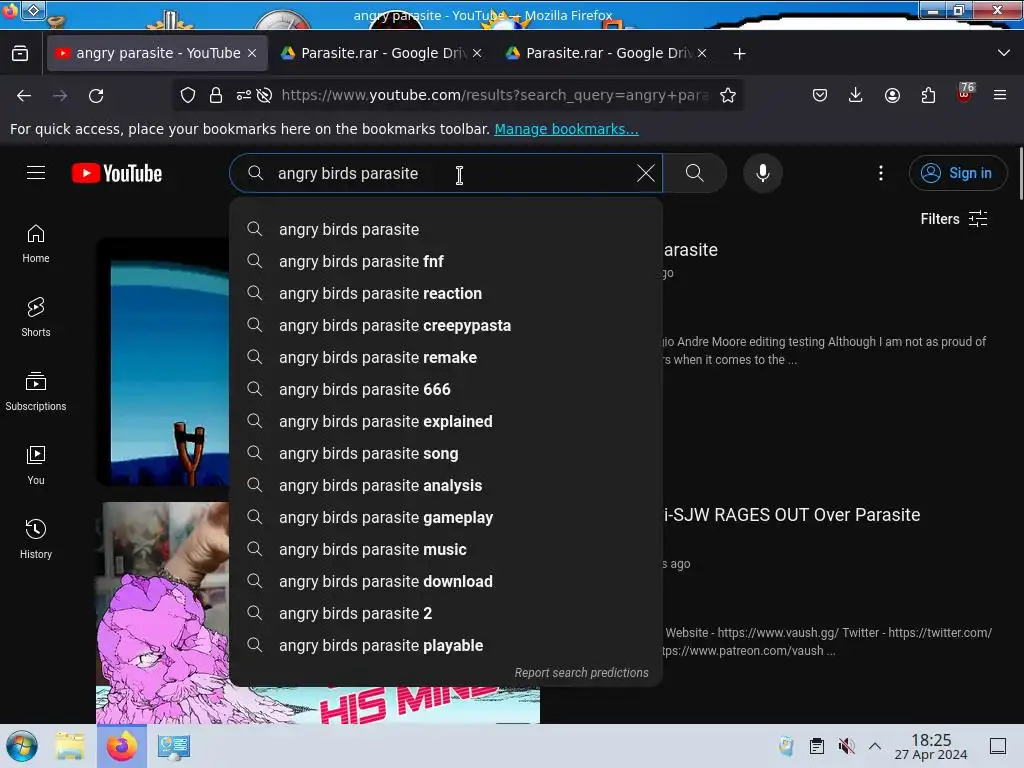Open the site permissions icon in address bar
Image resolution: width=1024 pixels, height=768 pixels.
click(x=244, y=95)
